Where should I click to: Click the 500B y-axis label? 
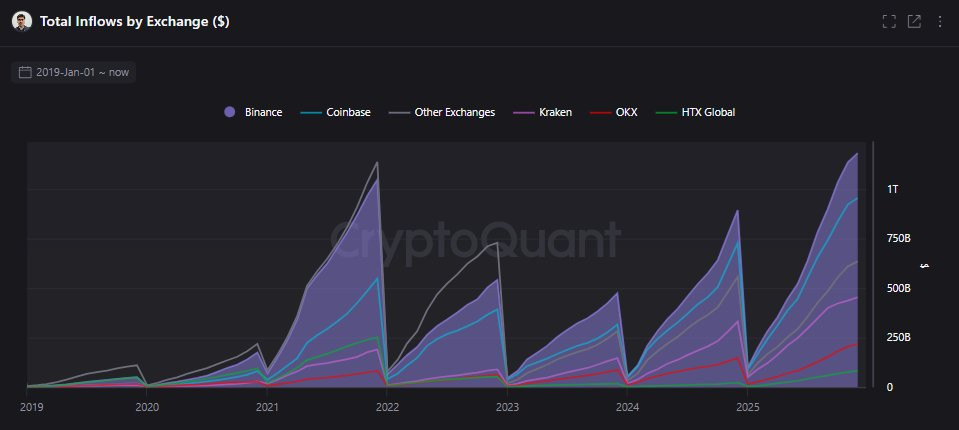point(898,288)
